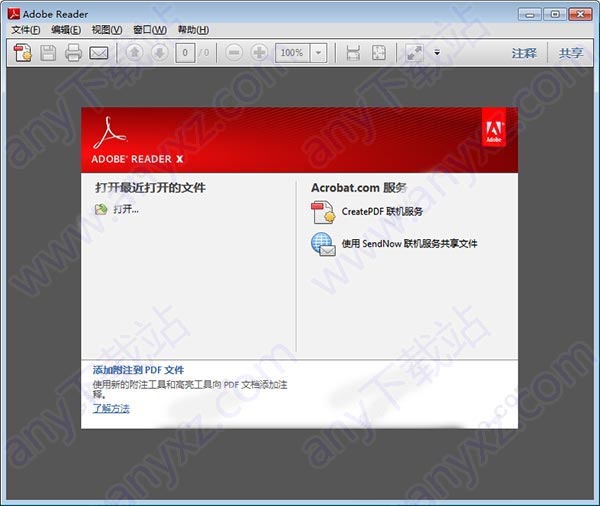Click the fit width scrolling icon
The height and width of the screenshot is (506, 600).
point(353,52)
